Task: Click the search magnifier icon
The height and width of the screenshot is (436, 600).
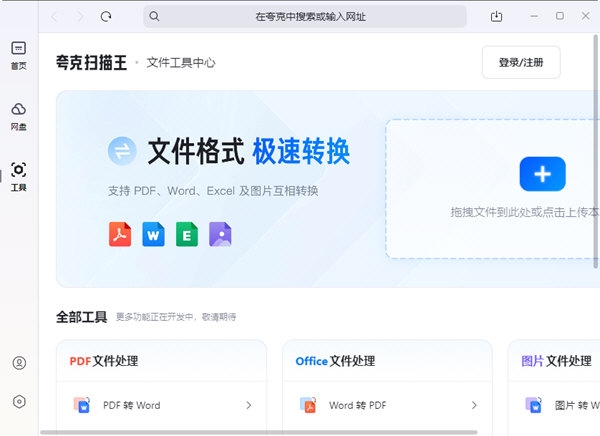Action: coord(154,16)
